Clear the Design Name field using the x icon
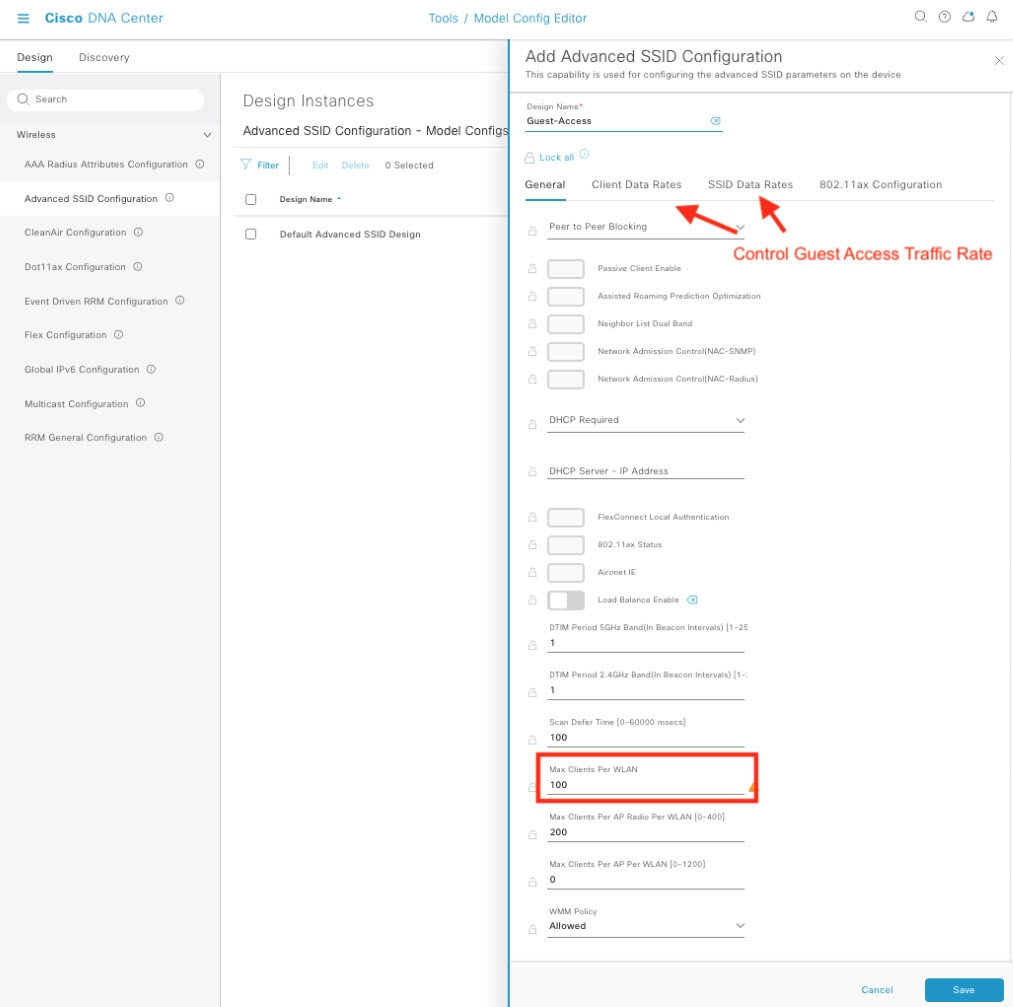The height and width of the screenshot is (1007, 1013). 715,120
